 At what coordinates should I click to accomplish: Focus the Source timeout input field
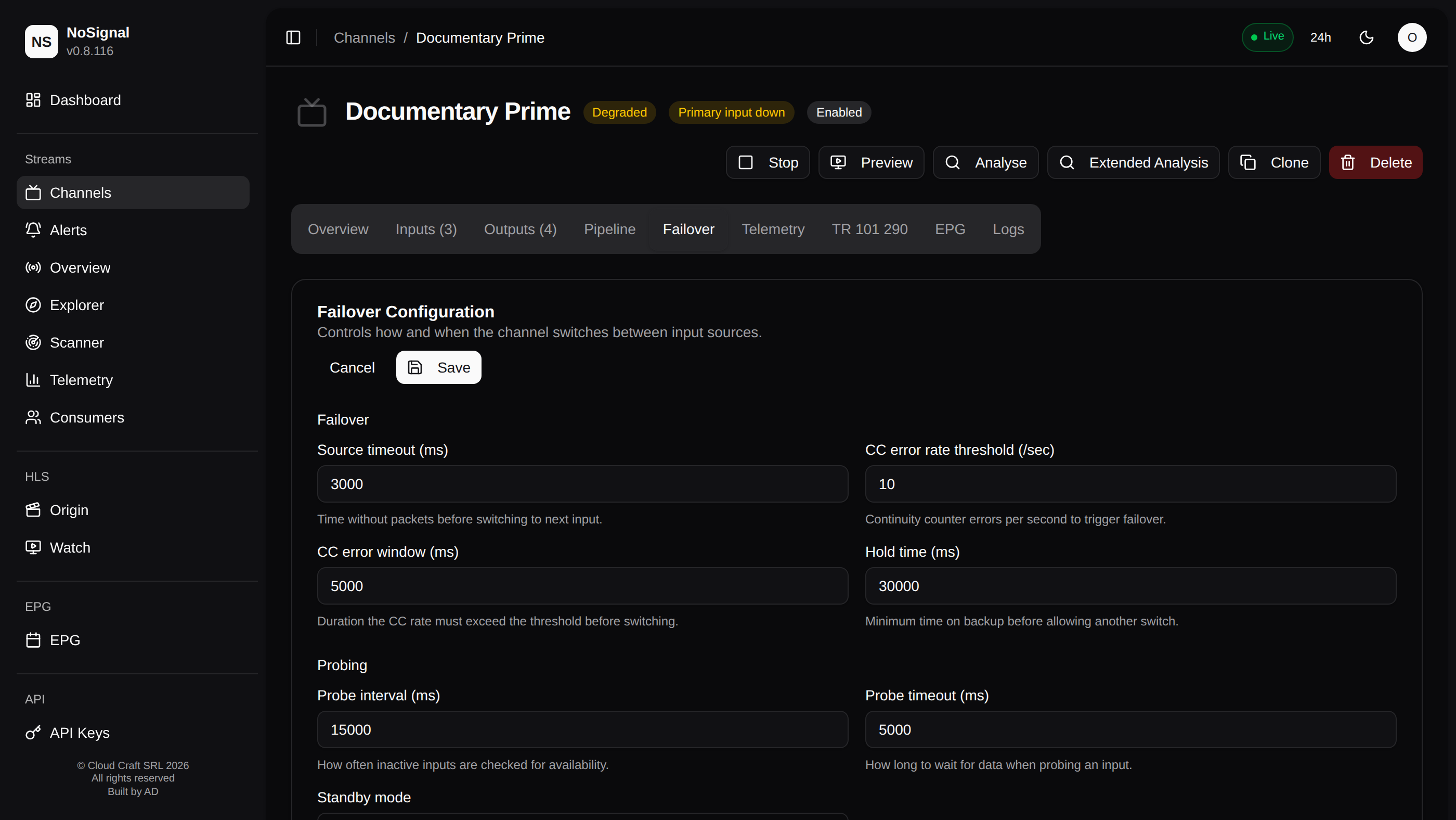coord(582,484)
